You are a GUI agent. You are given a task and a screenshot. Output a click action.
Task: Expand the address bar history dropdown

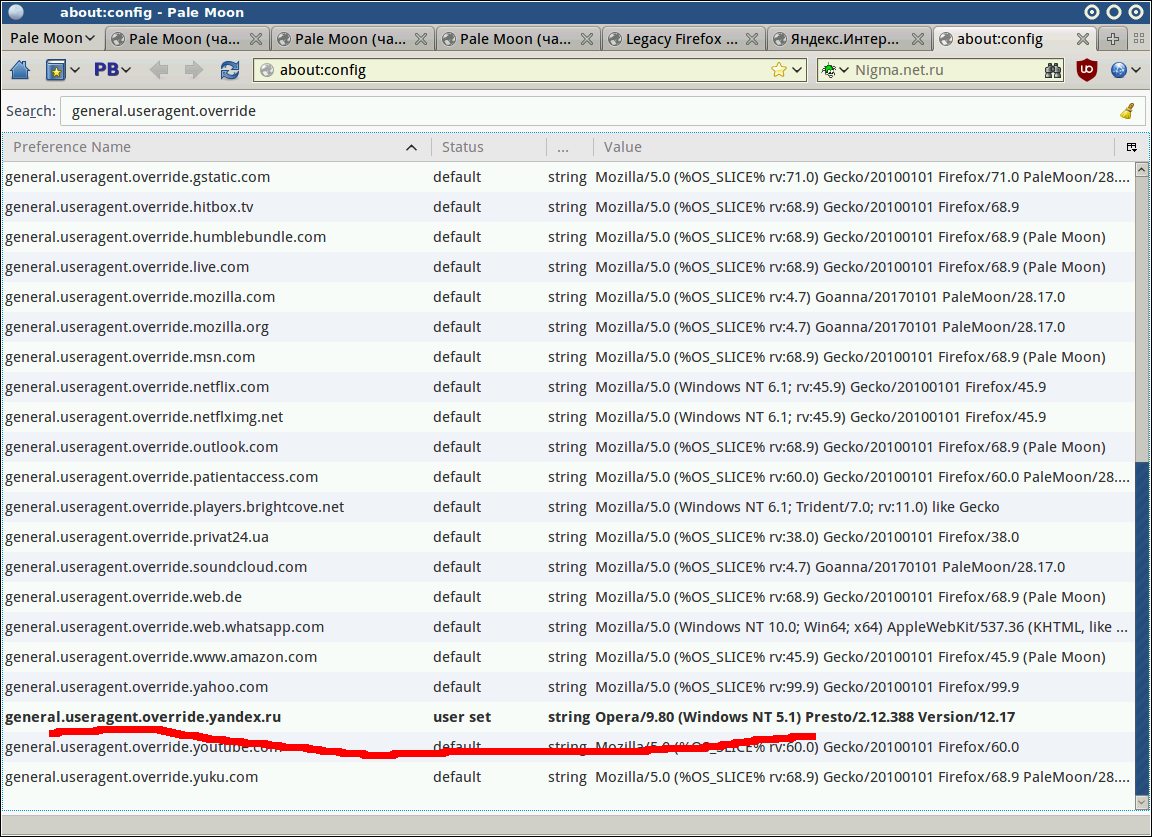797,70
